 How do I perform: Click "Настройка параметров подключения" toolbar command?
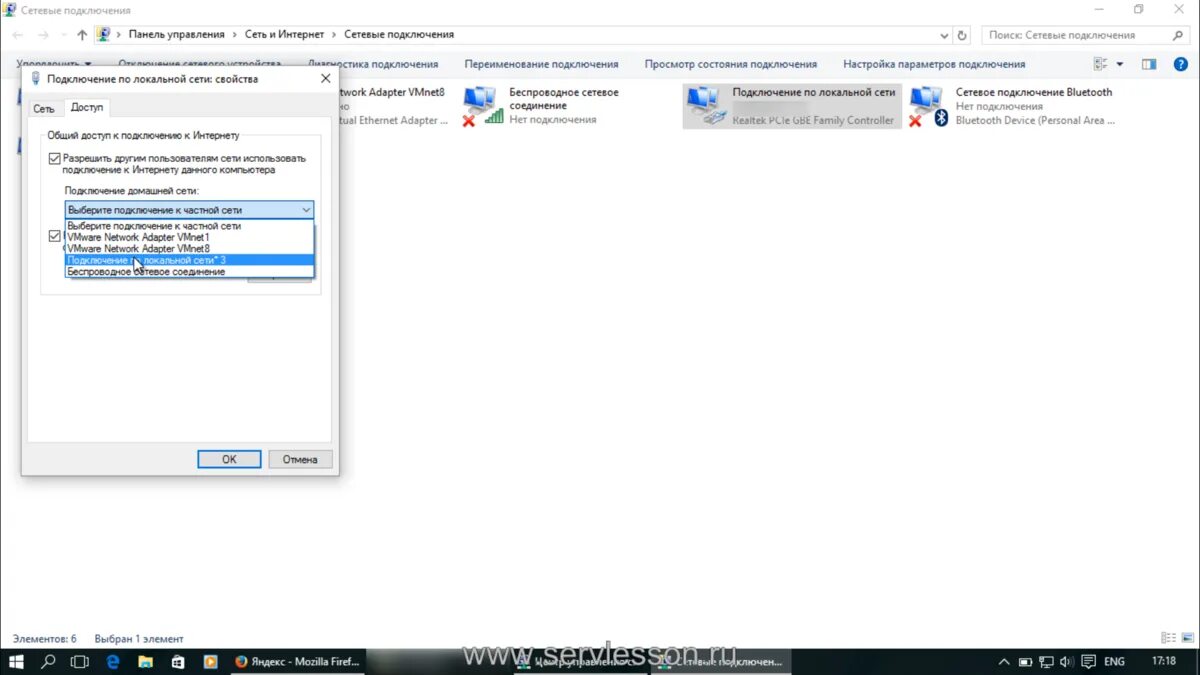[934, 64]
